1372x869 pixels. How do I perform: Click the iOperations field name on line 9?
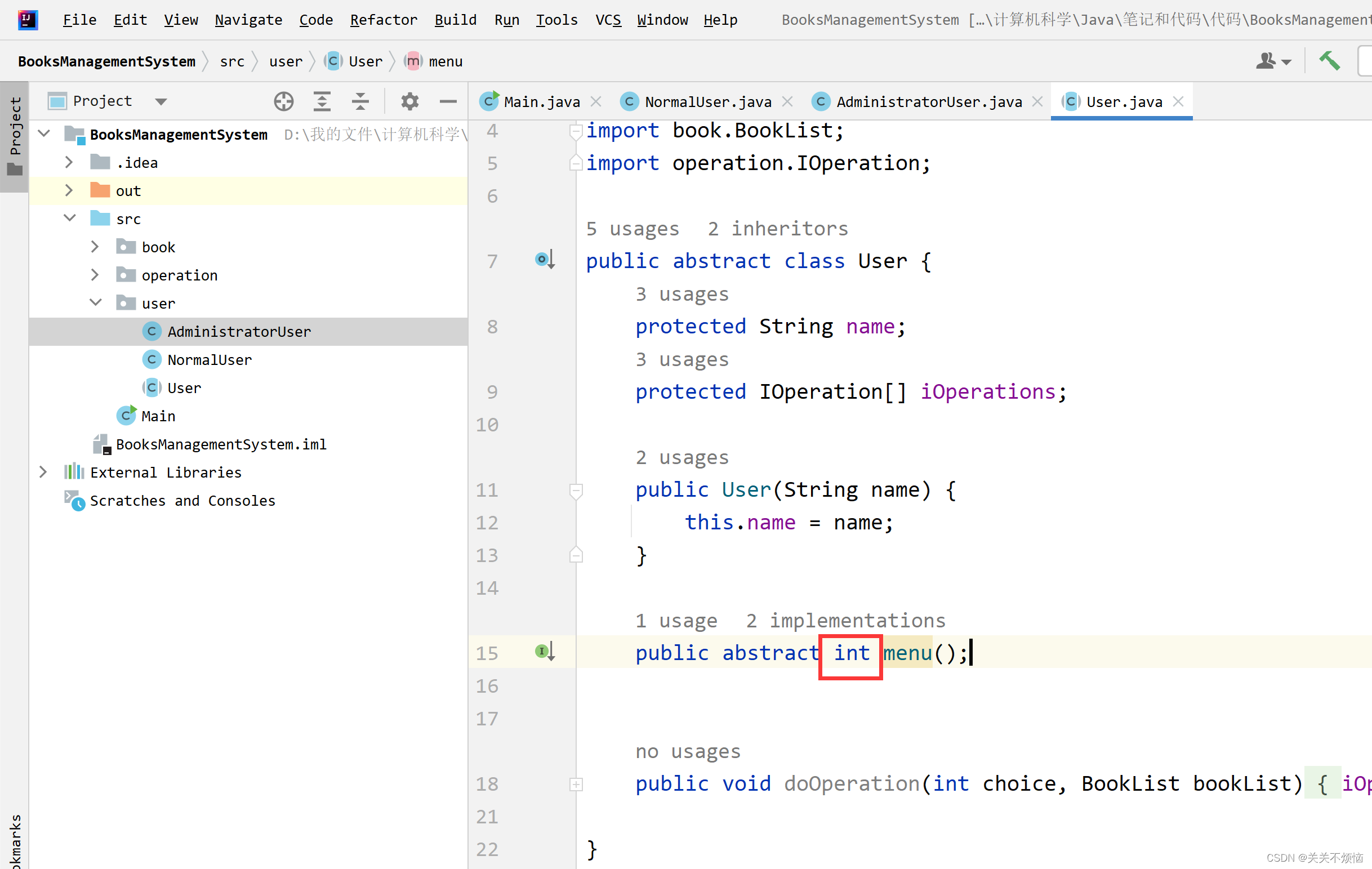pos(988,392)
